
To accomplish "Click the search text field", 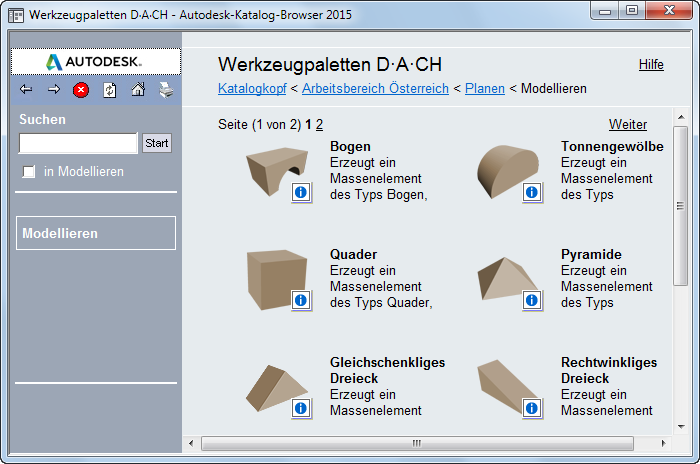I will tap(78, 143).
